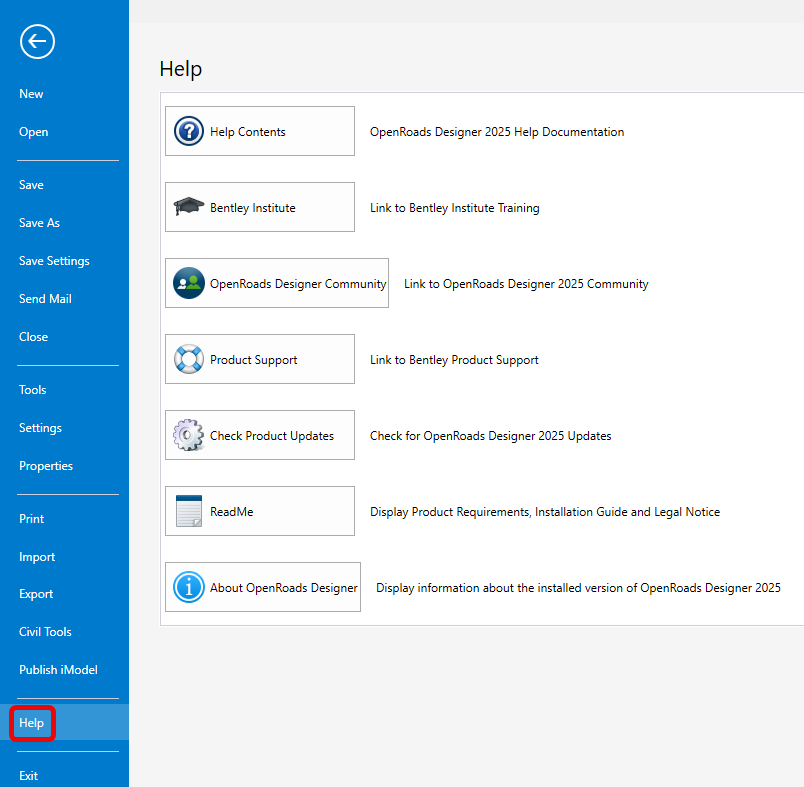804x787 pixels.
Task: Open the New menu item
Action: (x=31, y=94)
